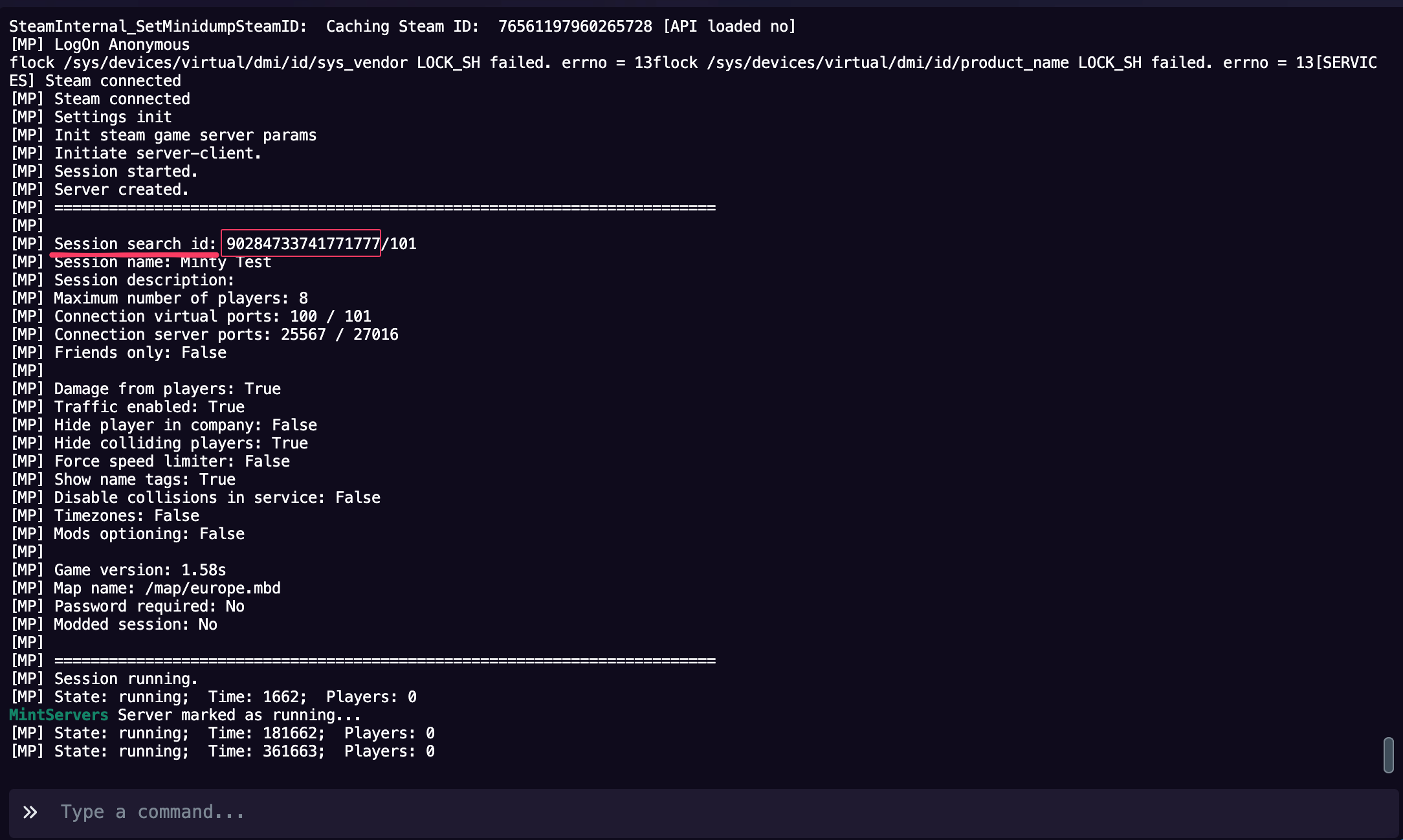The image size is (1403, 840).
Task: Click the 'Traffic enabled: True' line
Action: 149,407
